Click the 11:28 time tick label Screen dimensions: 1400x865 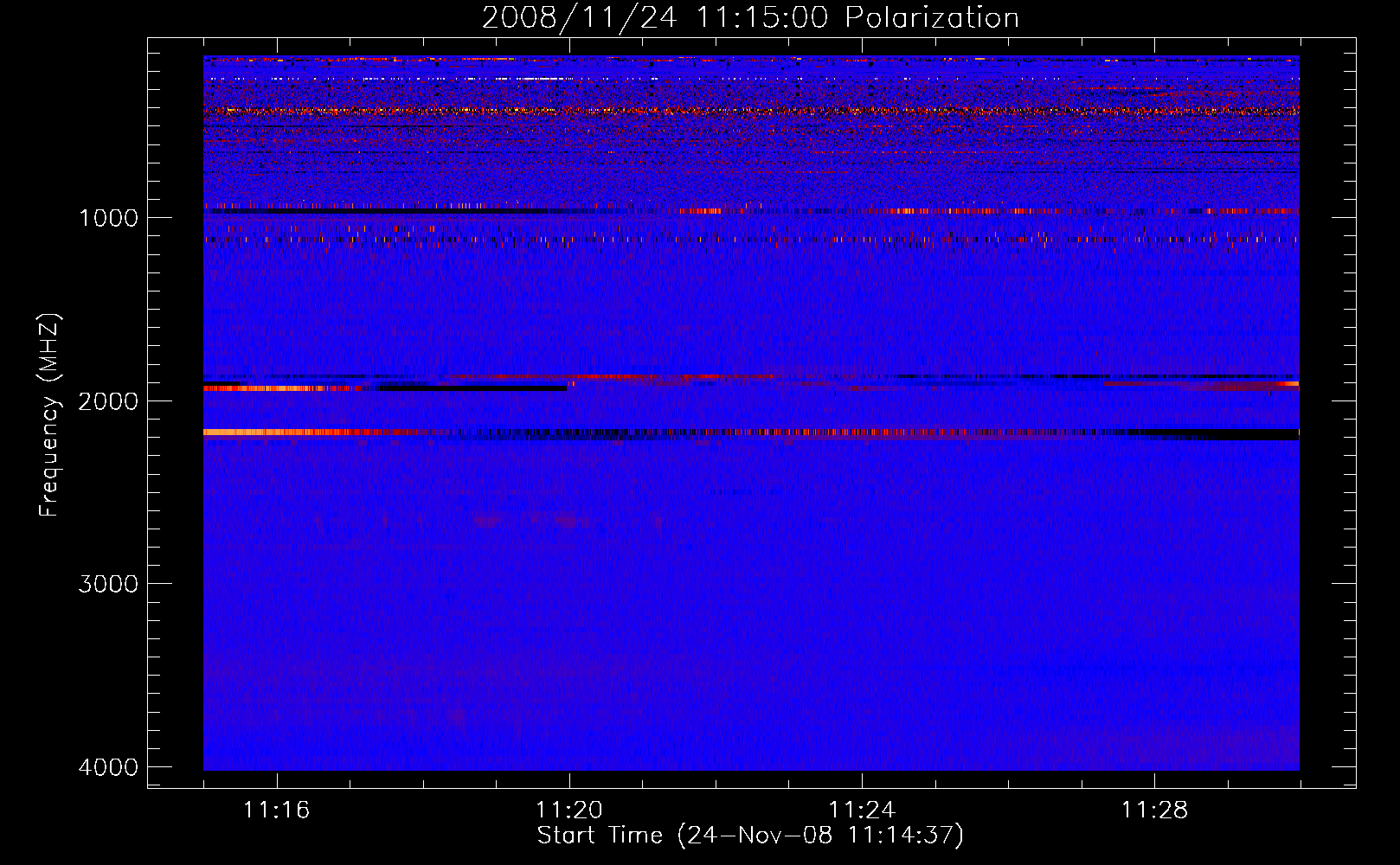point(1155,810)
